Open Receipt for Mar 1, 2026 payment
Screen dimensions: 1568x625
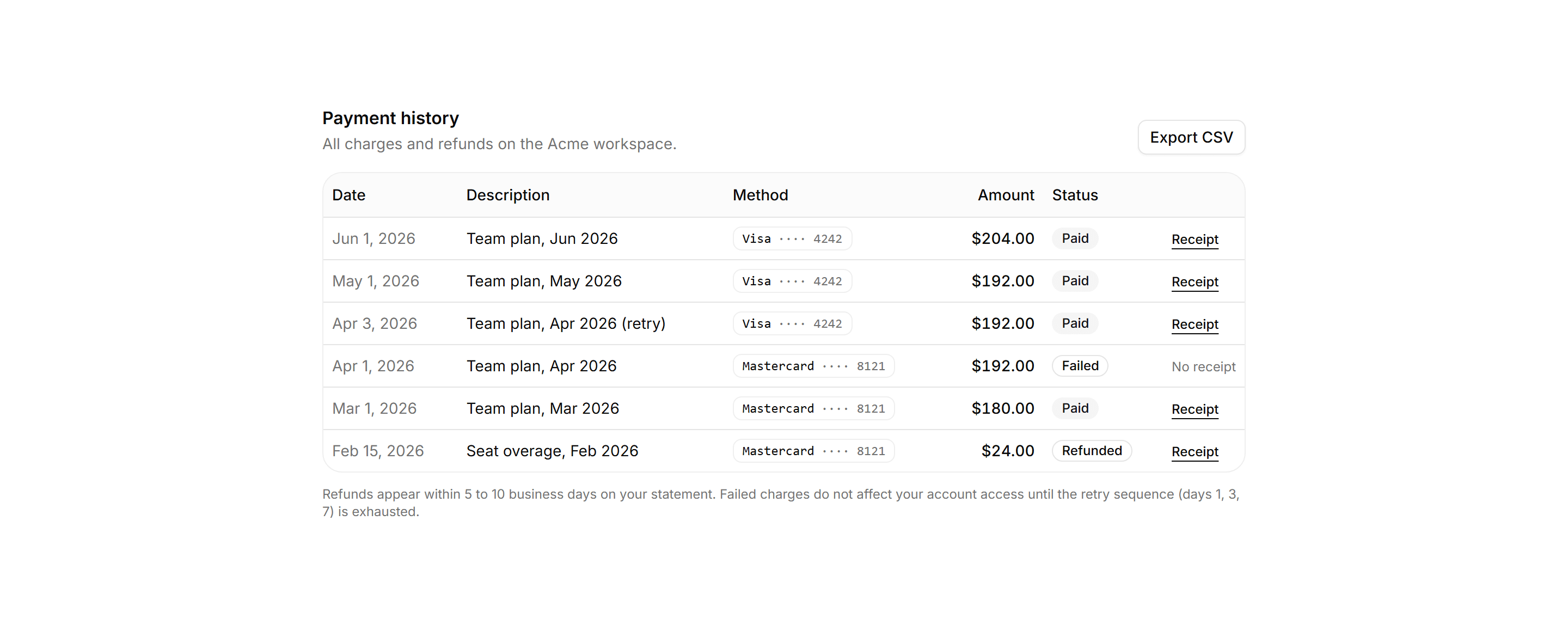pos(1195,409)
